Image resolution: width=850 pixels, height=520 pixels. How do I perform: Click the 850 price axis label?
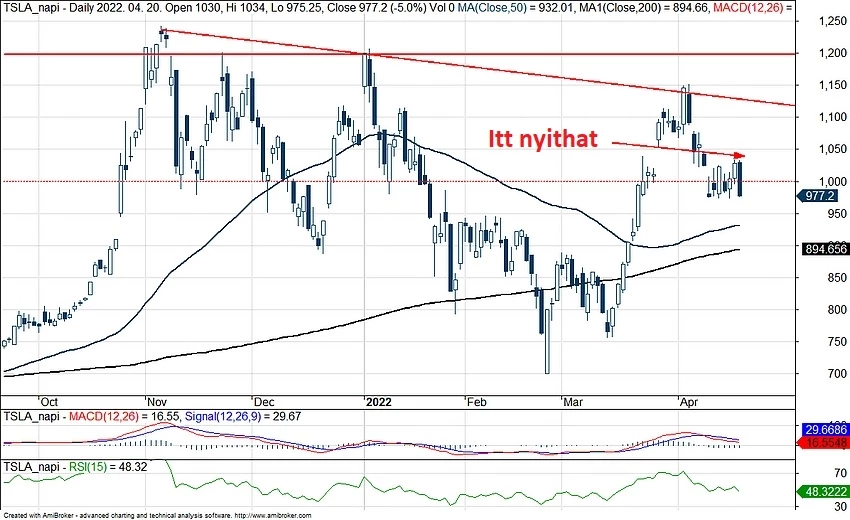tap(837, 278)
